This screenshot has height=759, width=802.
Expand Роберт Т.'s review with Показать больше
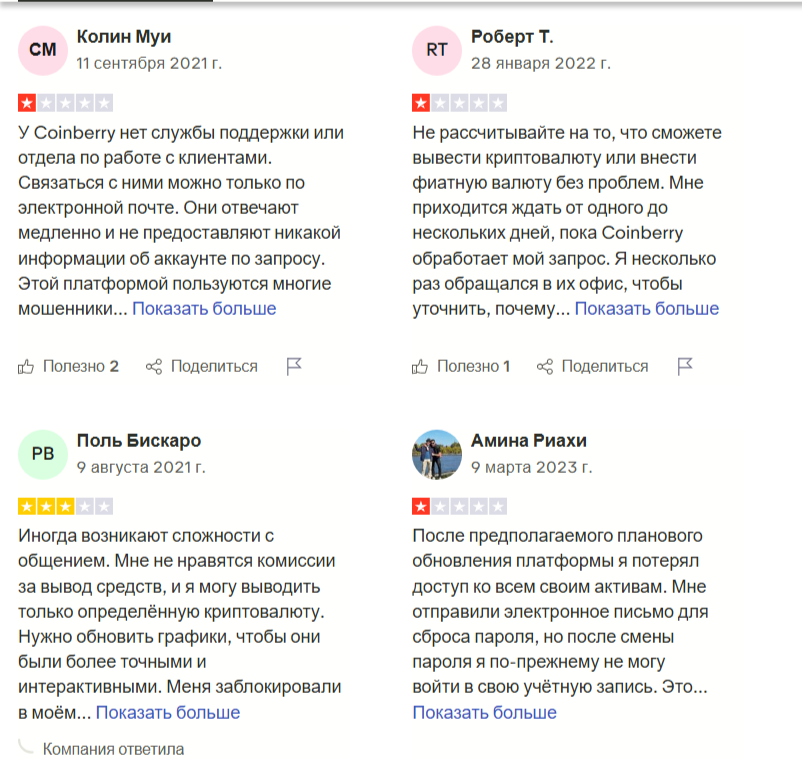click(x=647, y=309)
